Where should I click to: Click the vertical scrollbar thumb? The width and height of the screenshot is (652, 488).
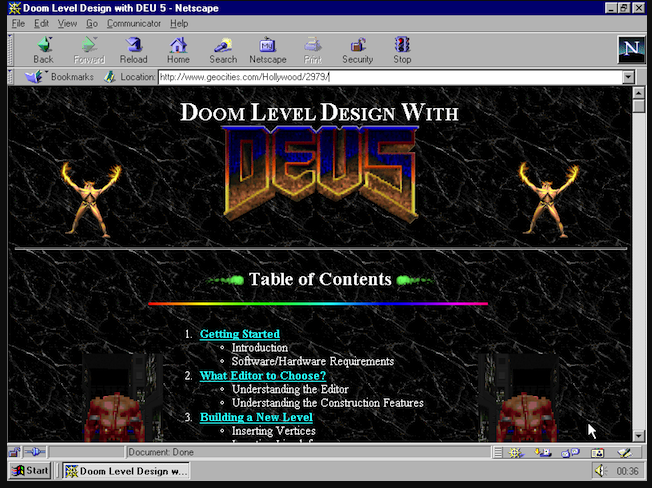[639, 106]
